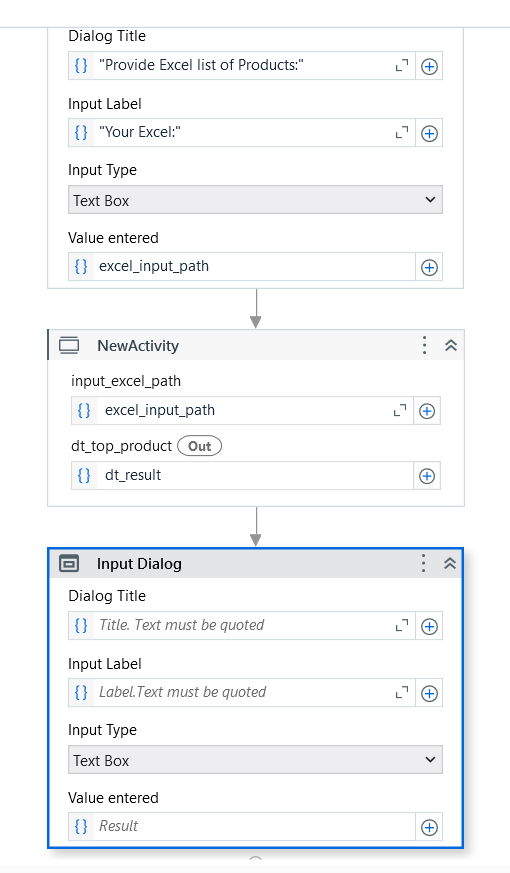Image resolution: width=510 pixels, height=873 pixels.
Task: Open Input Type dropdown in selected Input Dialog
Action: coord(256,760)
